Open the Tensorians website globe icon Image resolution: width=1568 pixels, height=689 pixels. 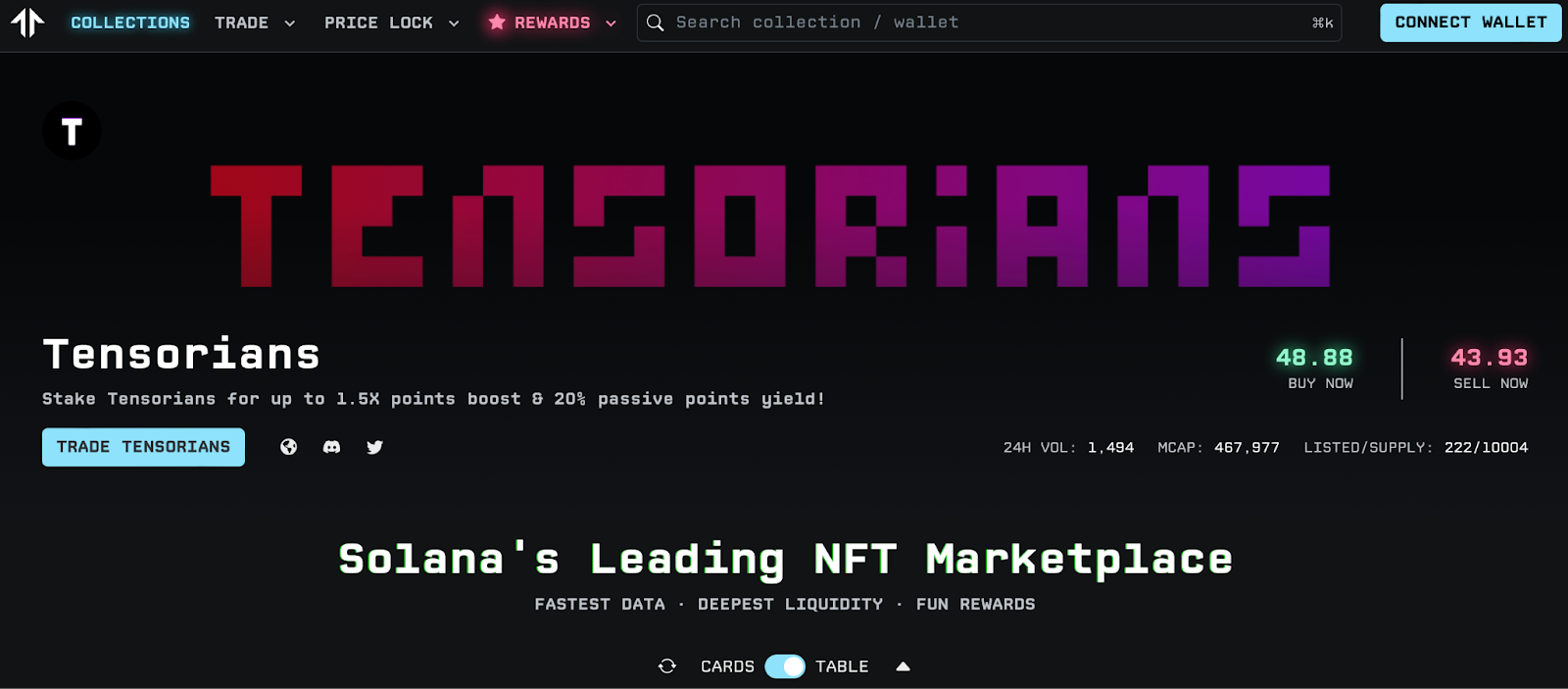point(288,447)
